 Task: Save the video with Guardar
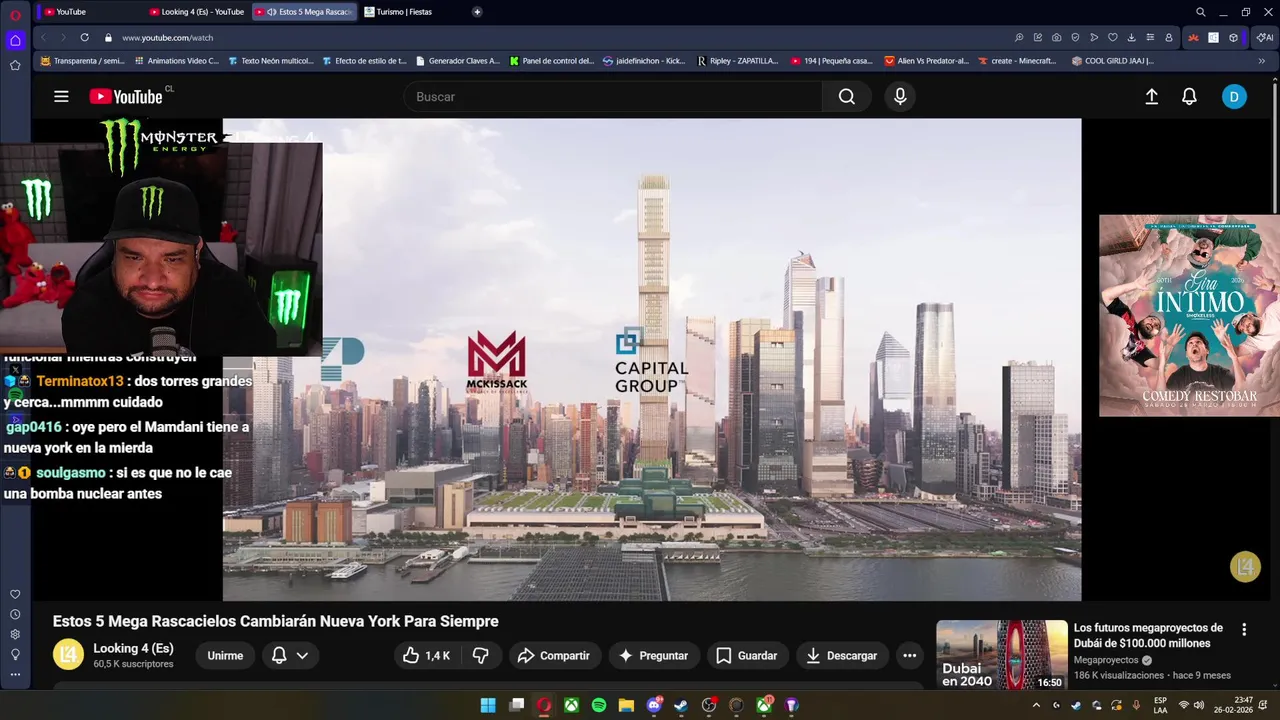click(747, 656)
